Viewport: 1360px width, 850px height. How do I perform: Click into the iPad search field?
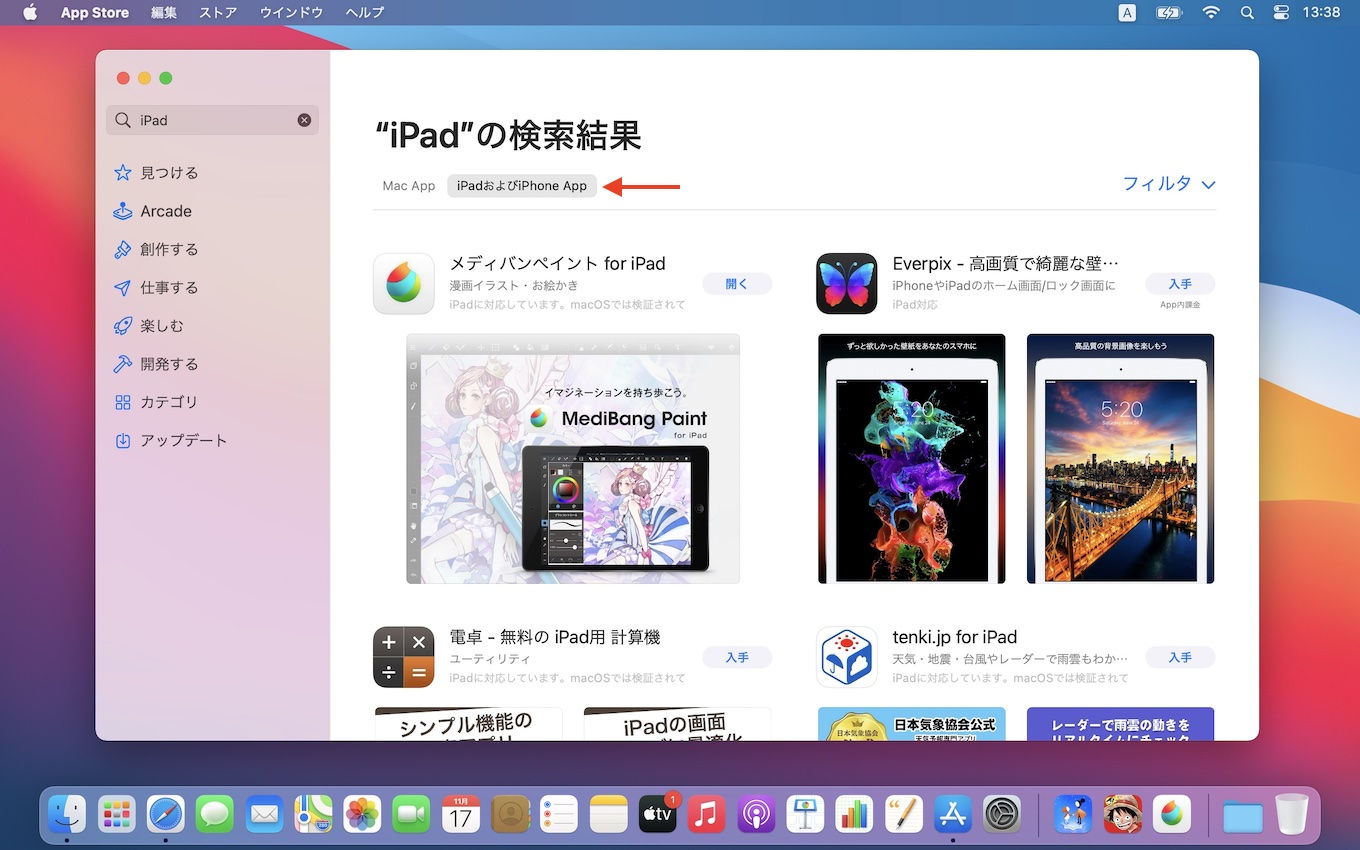(x=212, y=120)
